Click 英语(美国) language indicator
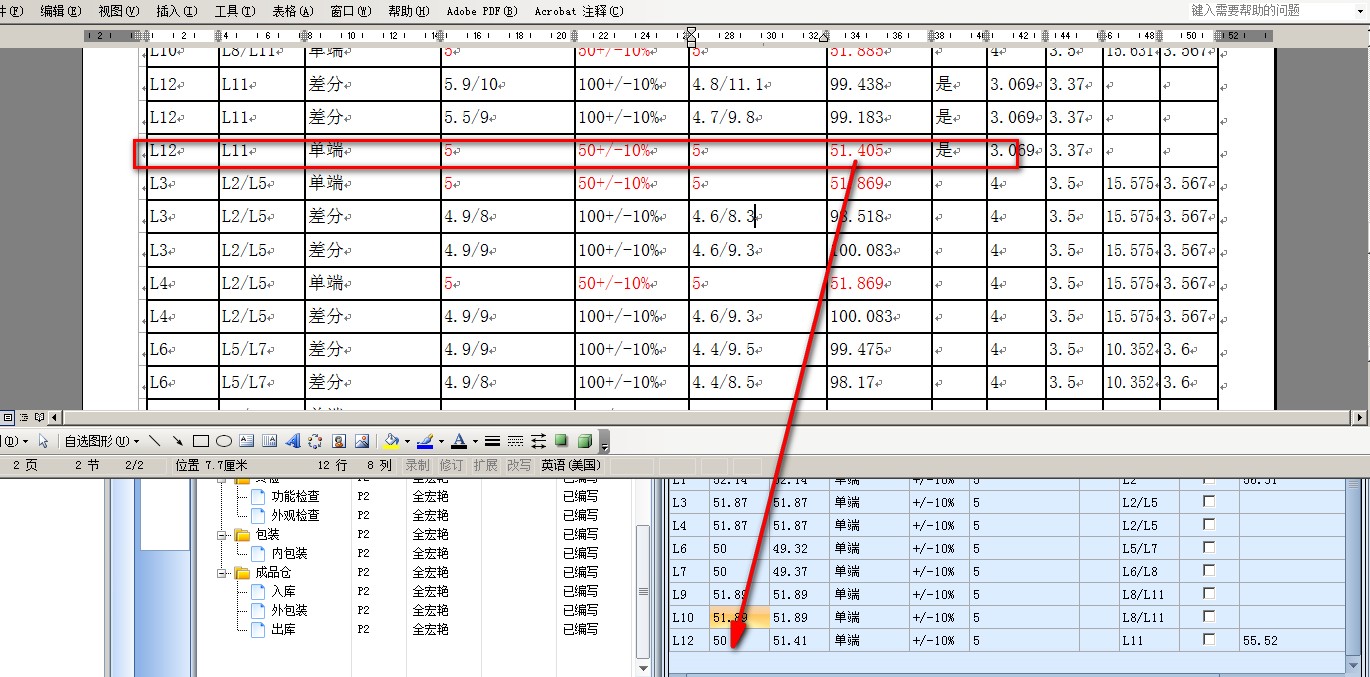This screenshot has height=677, width=1370. (x=571, y=465)
